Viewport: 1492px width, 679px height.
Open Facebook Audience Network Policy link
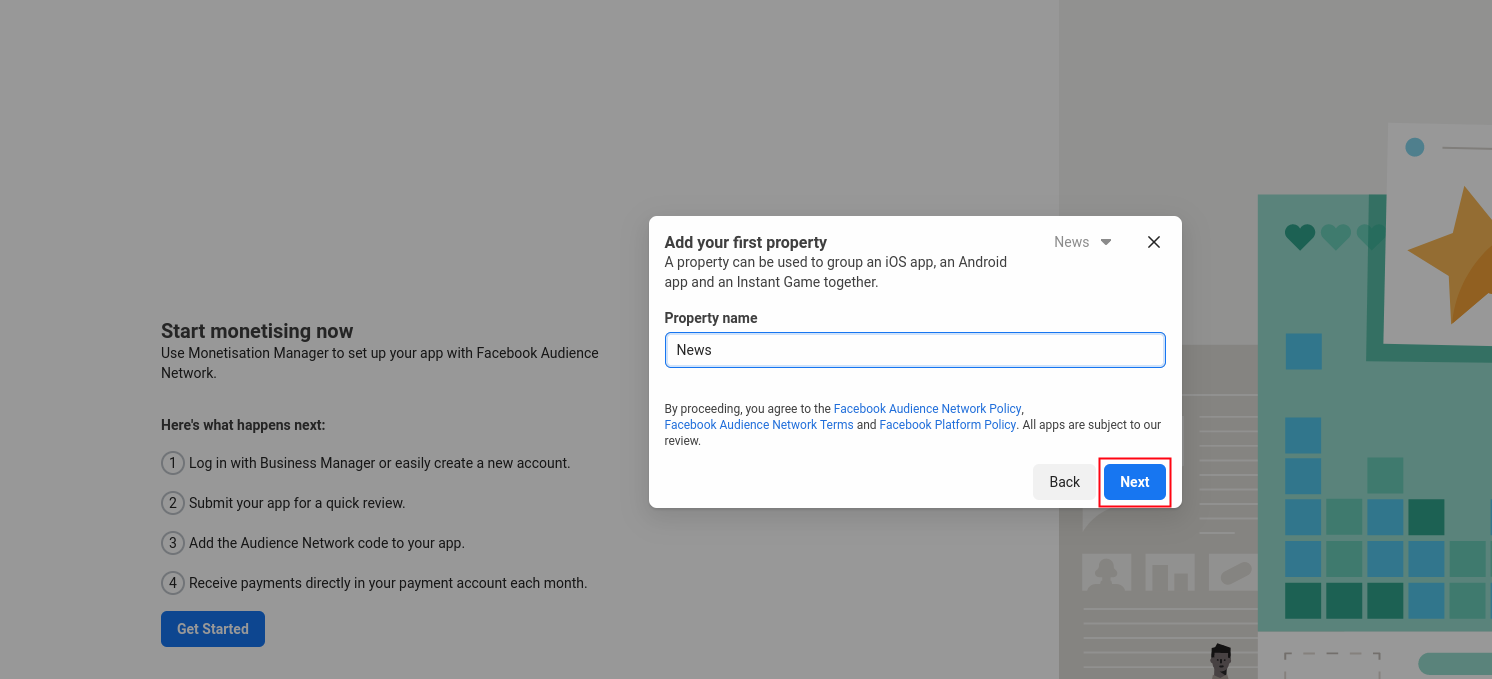pos(927,409)
